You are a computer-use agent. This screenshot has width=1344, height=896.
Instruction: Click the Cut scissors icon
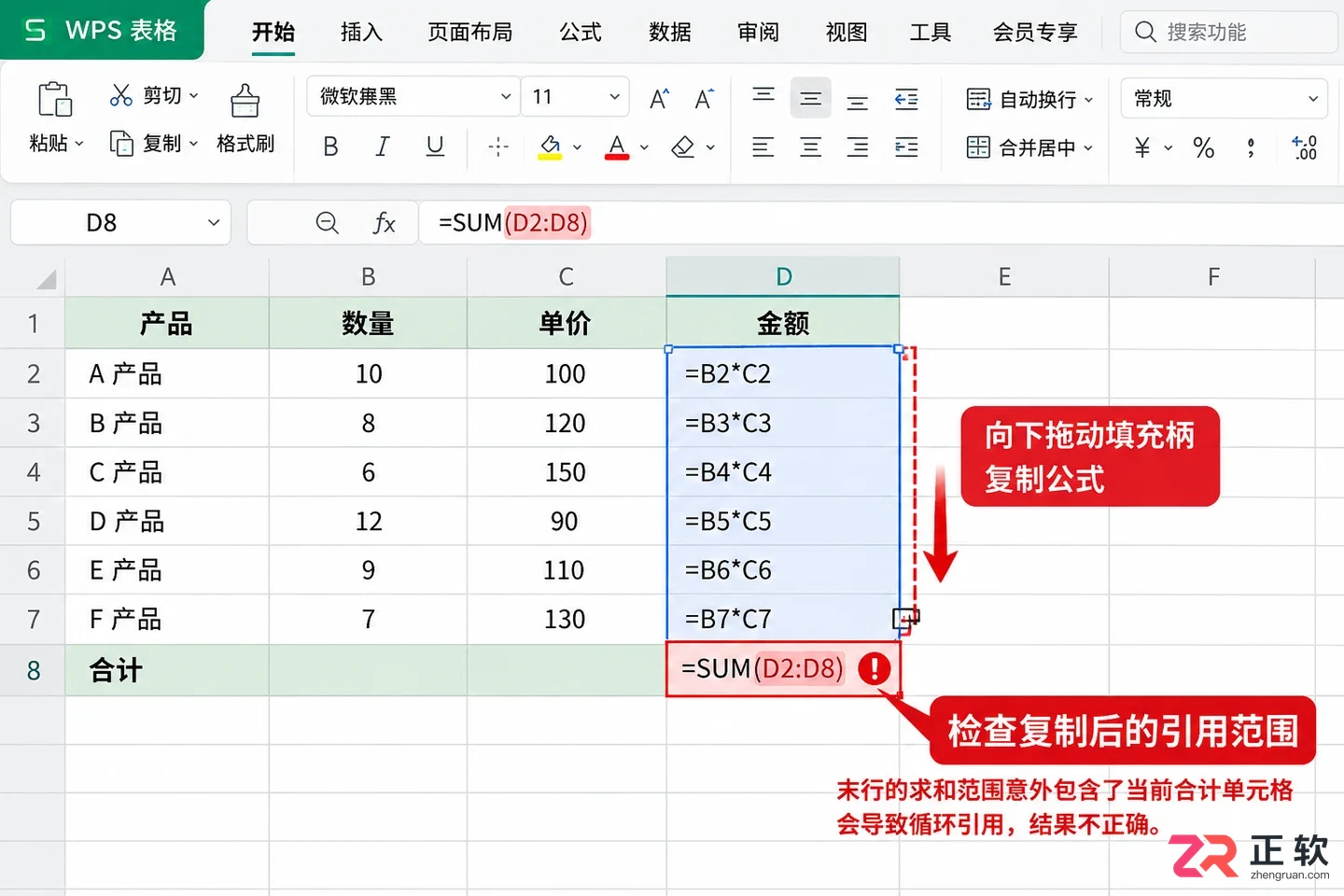point(121,95)
